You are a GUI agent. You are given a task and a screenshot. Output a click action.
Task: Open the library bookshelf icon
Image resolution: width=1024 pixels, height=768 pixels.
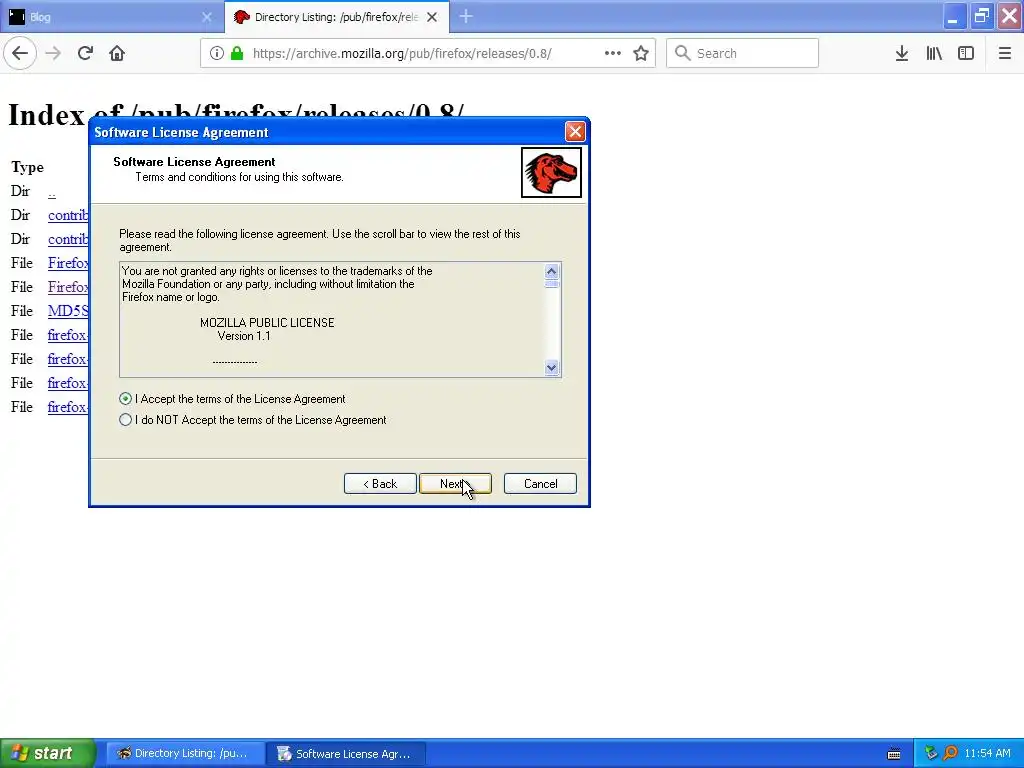pos(934,53)
